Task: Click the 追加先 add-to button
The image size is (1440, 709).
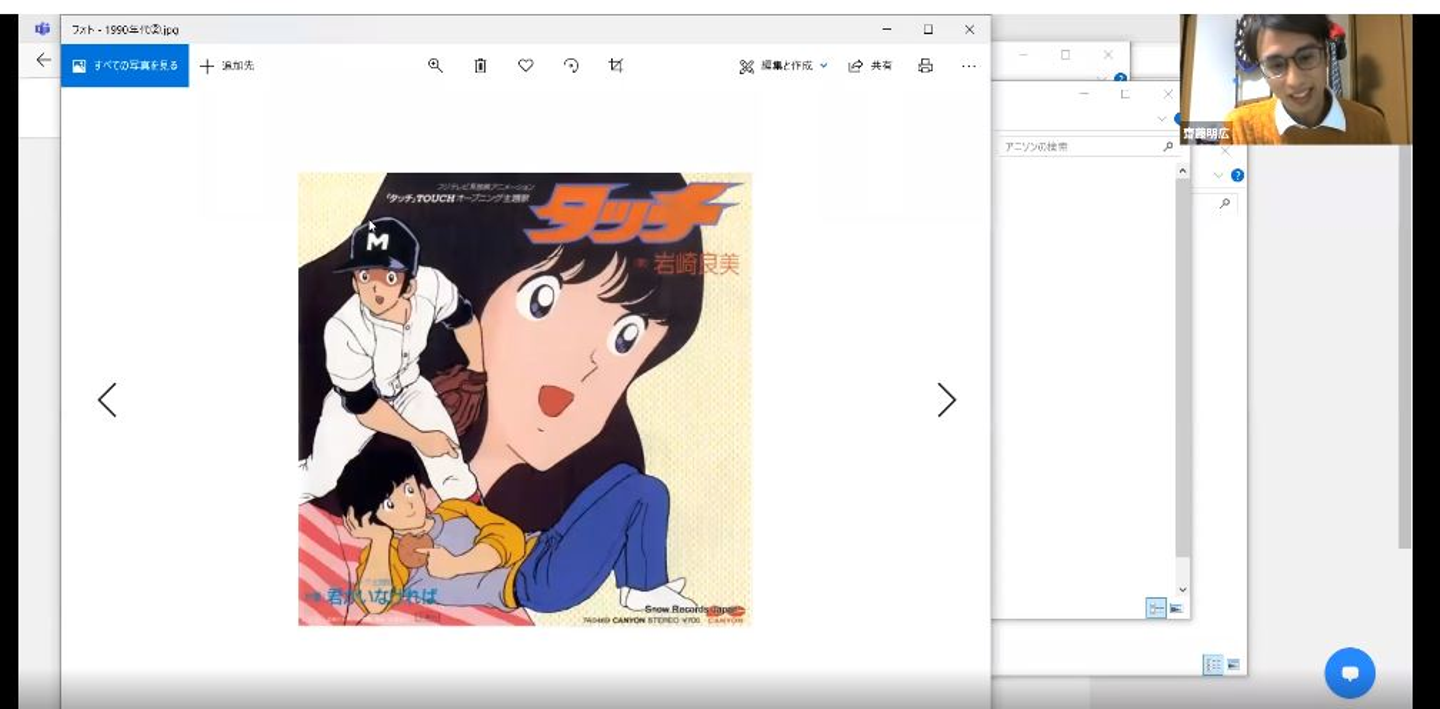Action: 227,66
